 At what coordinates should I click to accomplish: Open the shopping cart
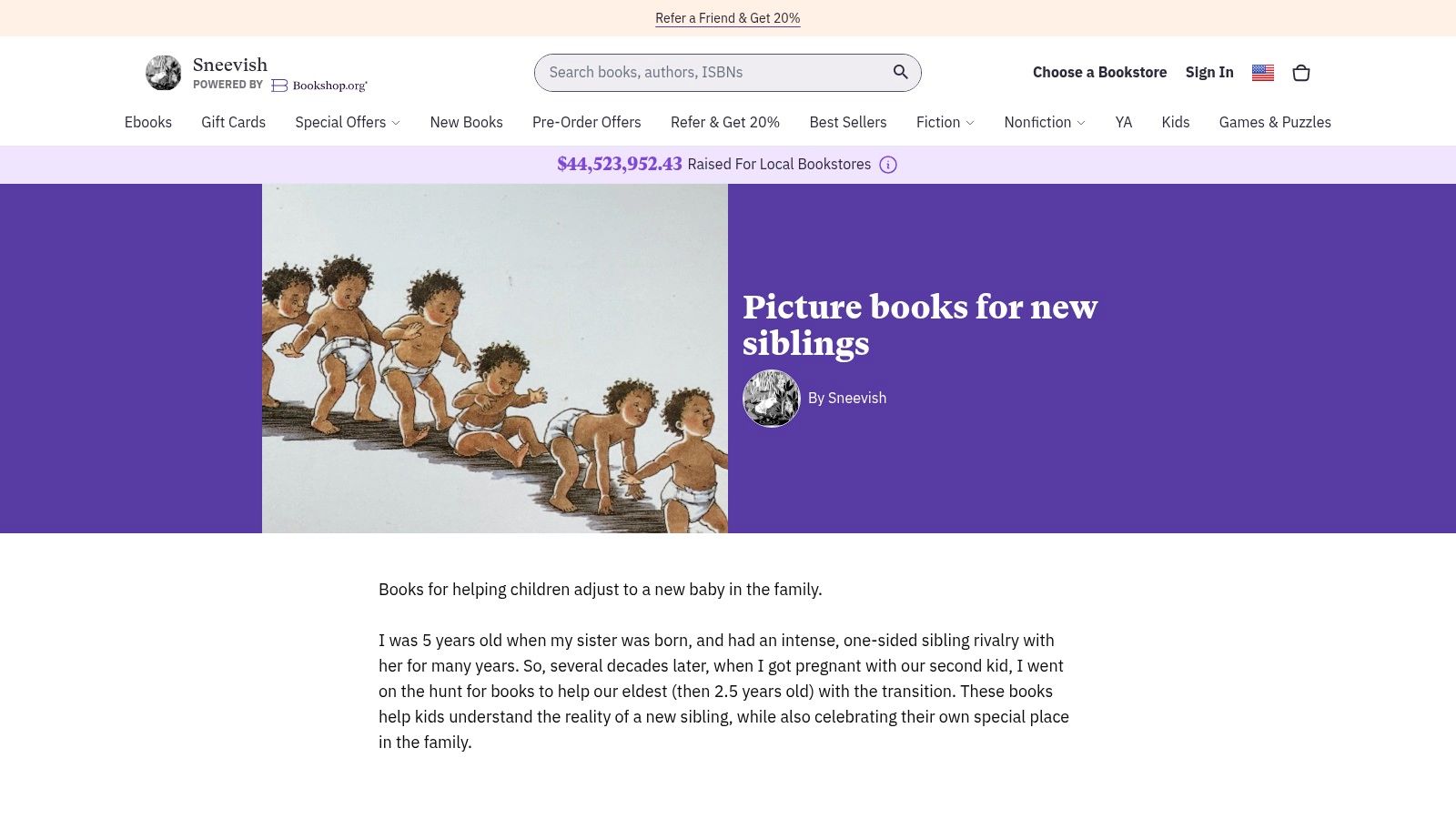tap(1300, 72)
